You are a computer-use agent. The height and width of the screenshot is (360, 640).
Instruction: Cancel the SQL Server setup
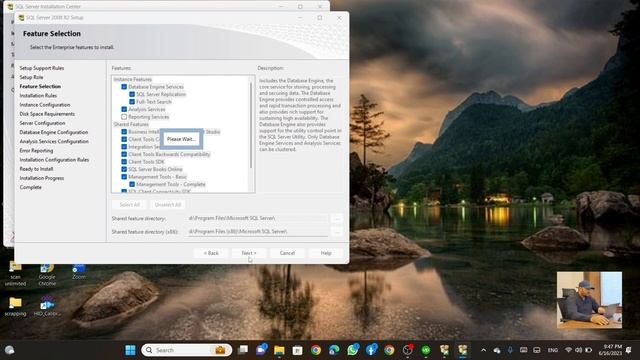(287, 253)
